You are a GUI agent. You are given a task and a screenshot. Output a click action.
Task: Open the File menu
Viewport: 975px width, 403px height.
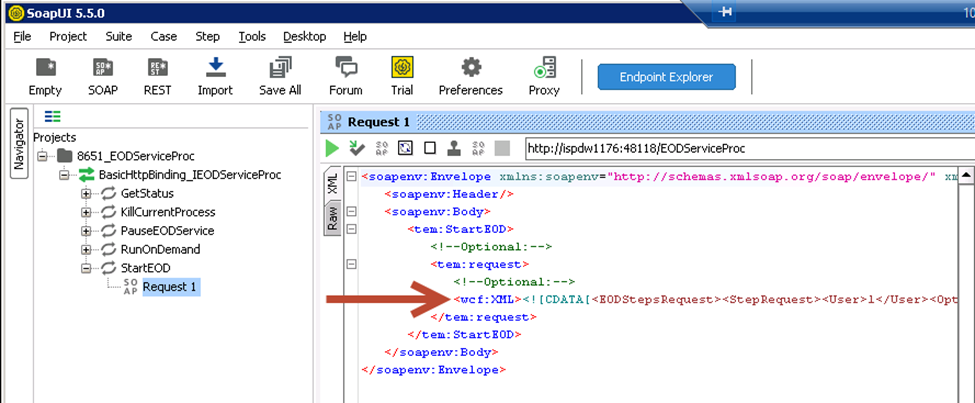pos(22,37)
